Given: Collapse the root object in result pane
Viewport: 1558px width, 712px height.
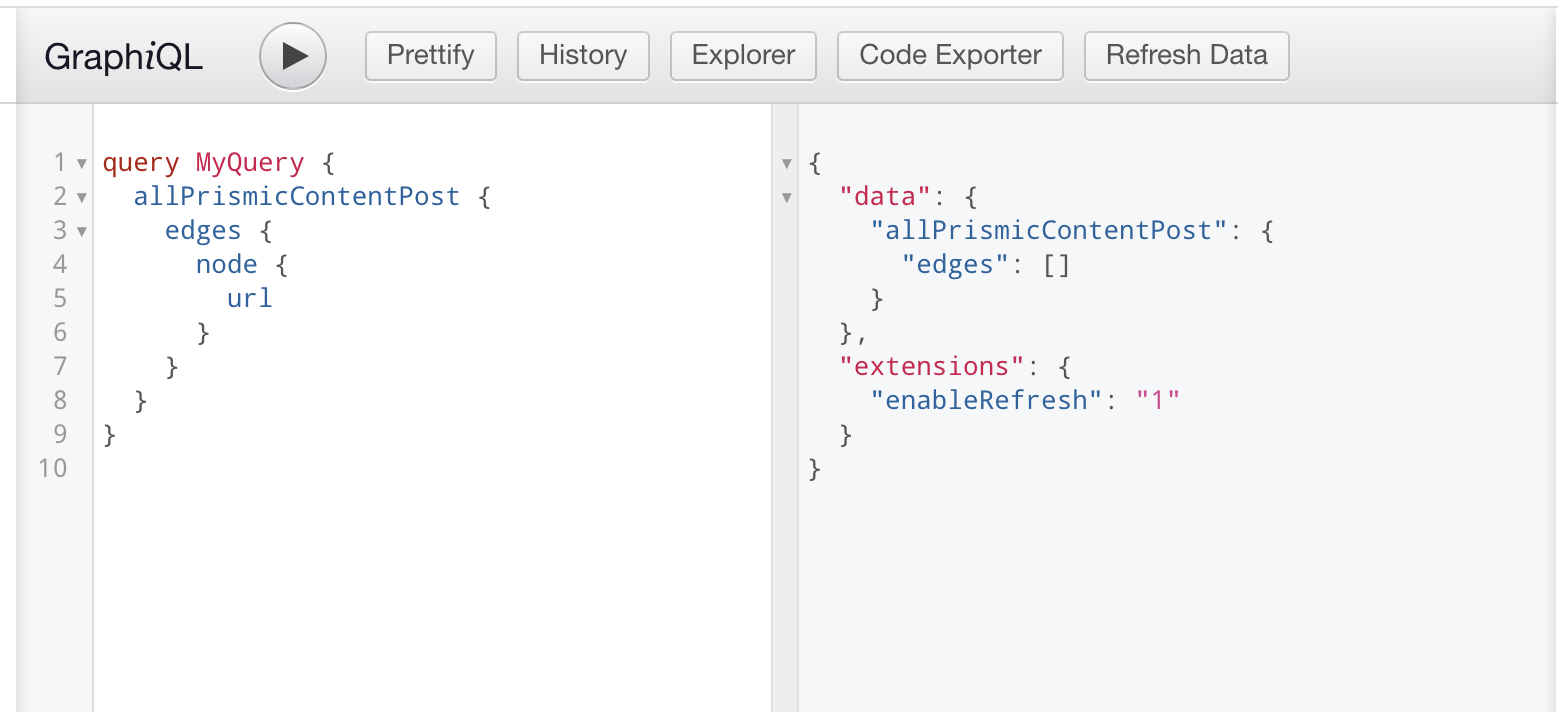Looking at the screenshot, I should pyautogui.click(x=787, y=163).
